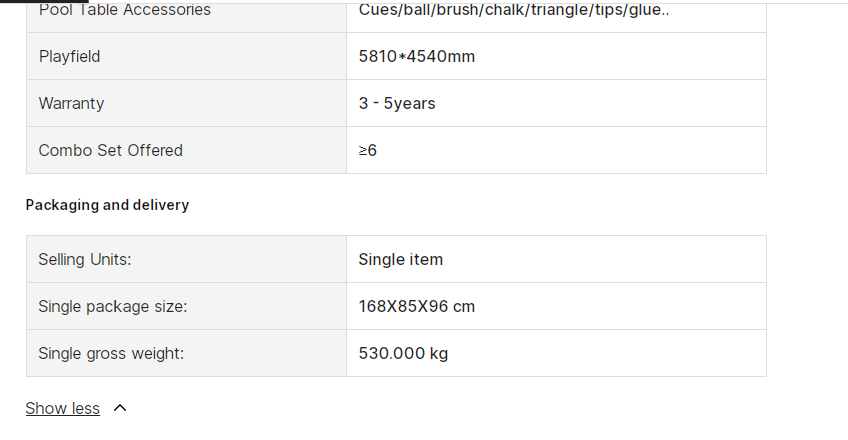Click the 5810*4540mm playfield value
The height and width of the screenshot is (440, 848).
pos(416,56)
